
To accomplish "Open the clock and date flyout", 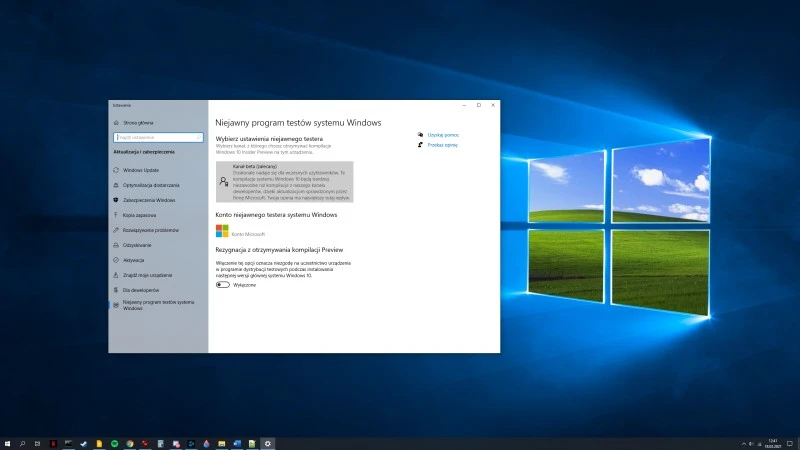I will tap(772, 444).
